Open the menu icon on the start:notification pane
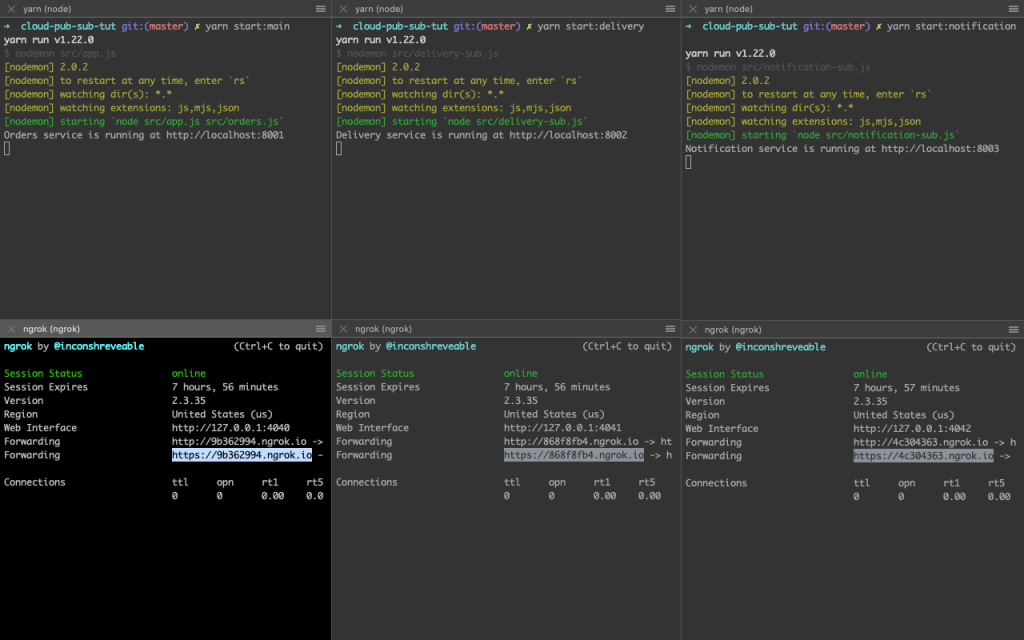The height and width of the screenshot is (640, 1024). pyautogui.click(x=1014, y=9)
